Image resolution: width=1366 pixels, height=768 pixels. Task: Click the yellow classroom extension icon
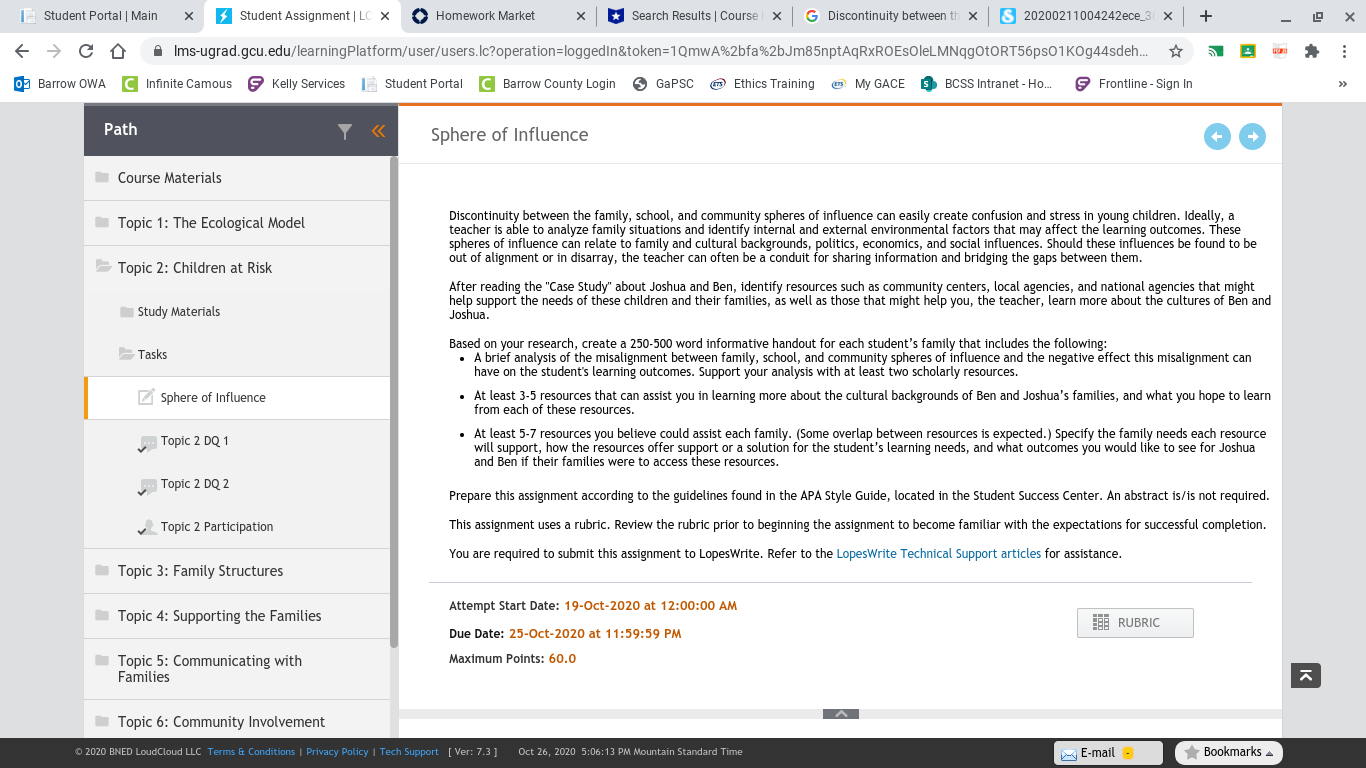coord(1248,51)
